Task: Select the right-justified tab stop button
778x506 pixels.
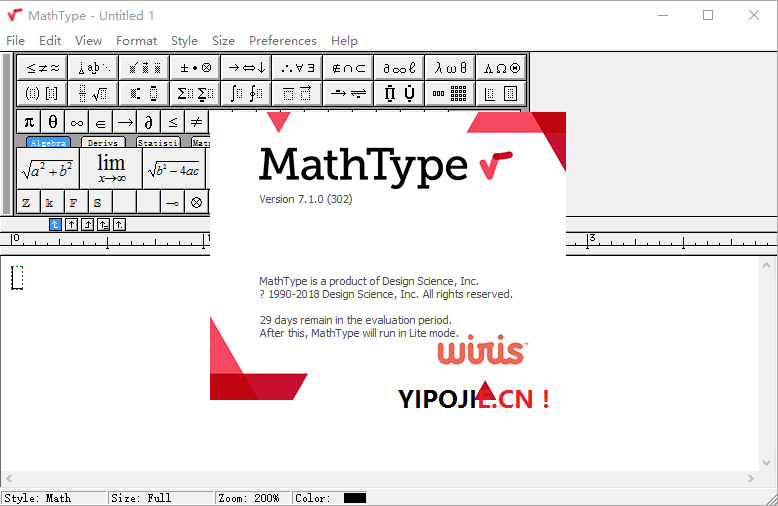Action: point(87,225)
